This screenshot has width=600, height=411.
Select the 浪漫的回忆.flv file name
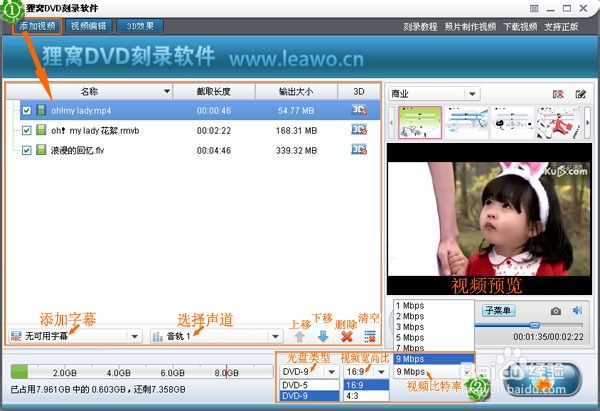(x=77, y=150)
